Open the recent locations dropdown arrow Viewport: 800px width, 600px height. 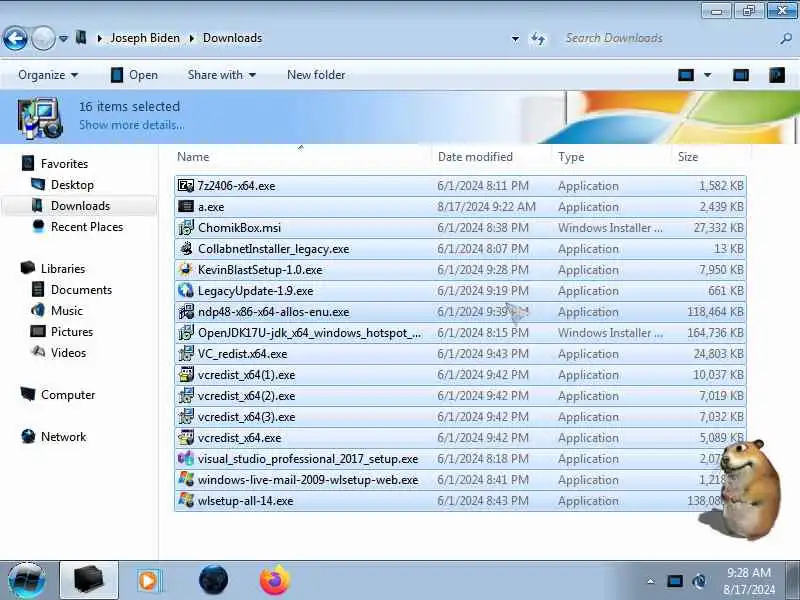tap(63, 38)
